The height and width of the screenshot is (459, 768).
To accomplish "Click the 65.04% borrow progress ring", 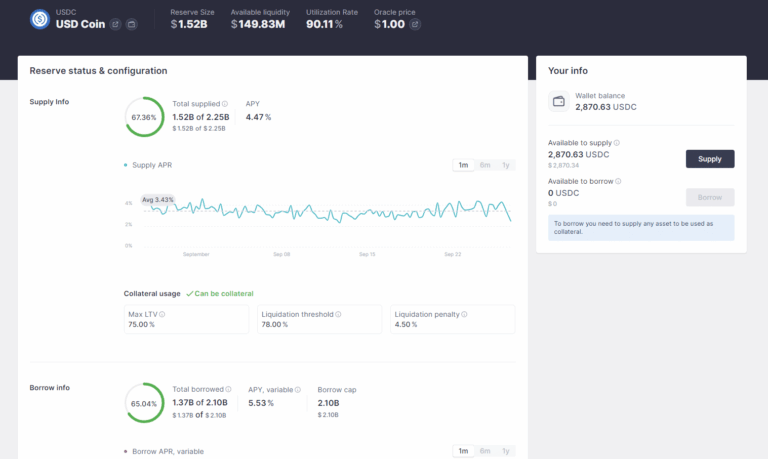I will click(144, 401).
